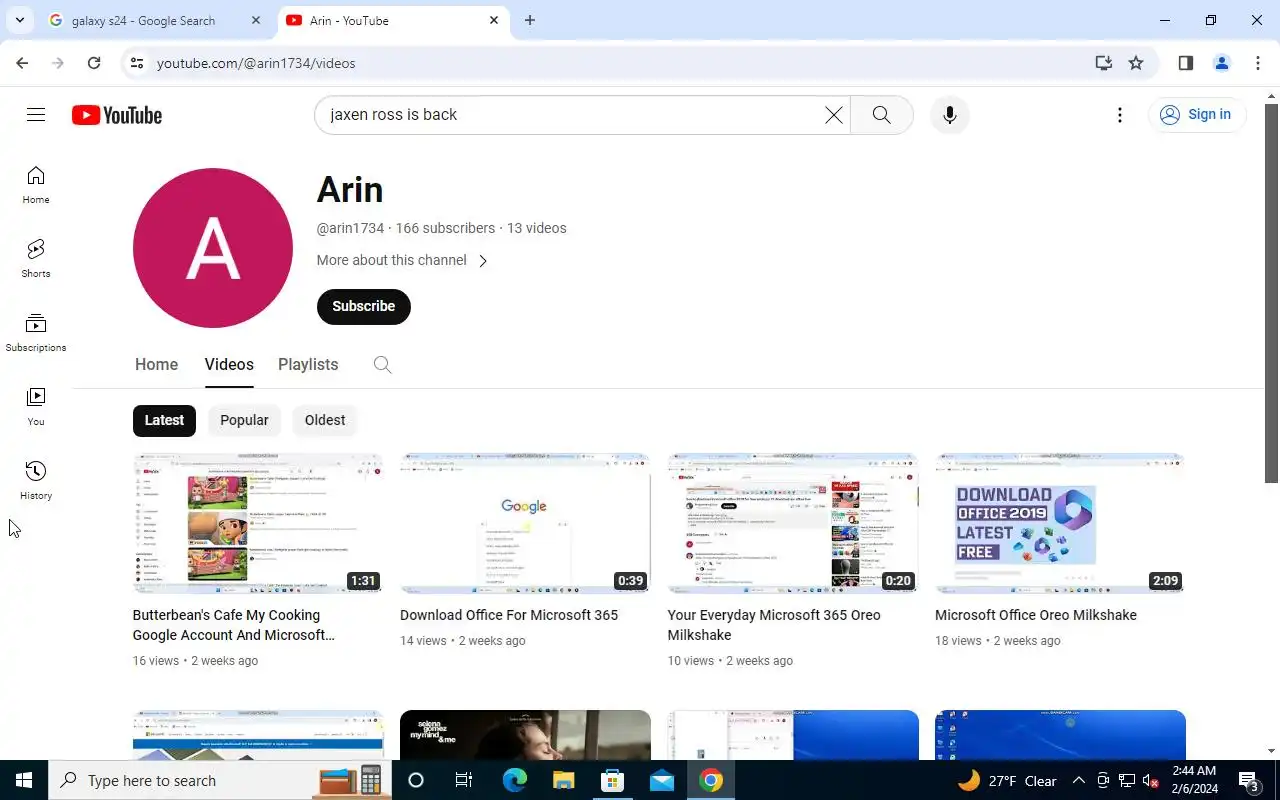Screen dimensions: 1280x800
Task: Click the @arin1734 channel handle text
Action: (x=350, y=228)
